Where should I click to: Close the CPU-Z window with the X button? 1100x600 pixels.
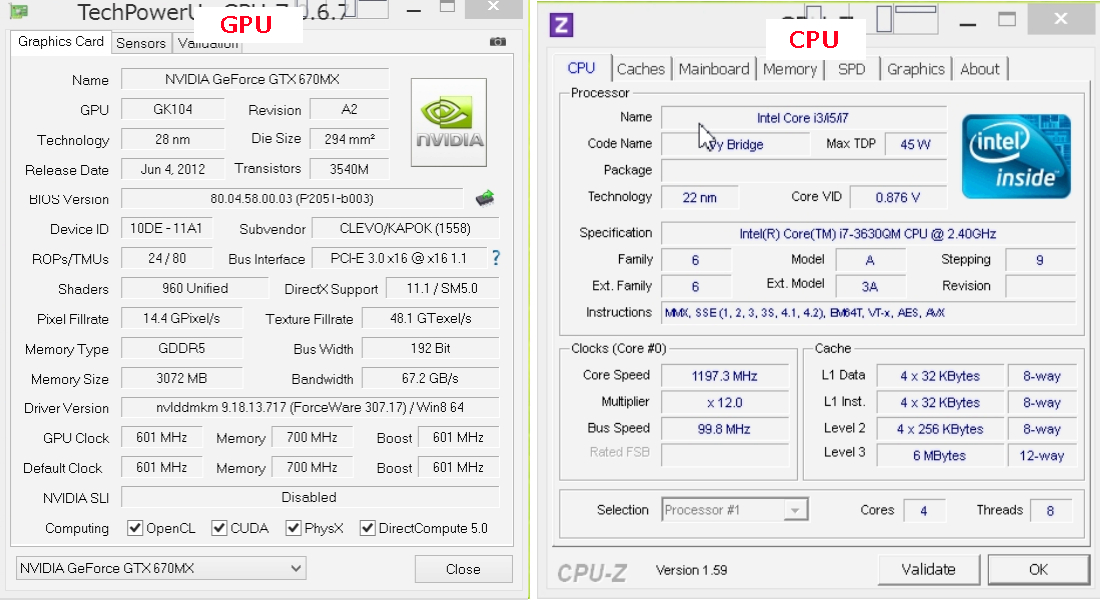(1061, 18)
